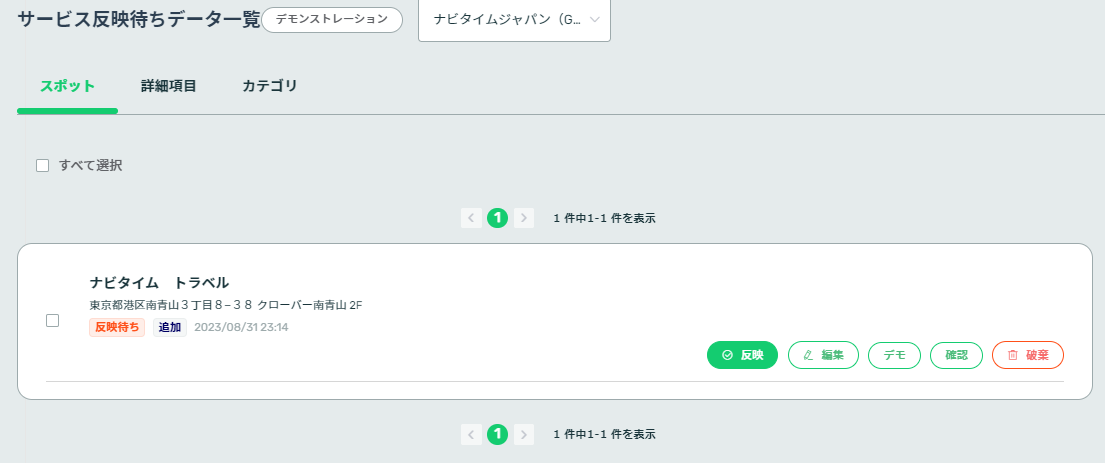The image size is (1105, 463).
Task: Open the ナビタイム トラベル spot title
Action: coord(159,283)
